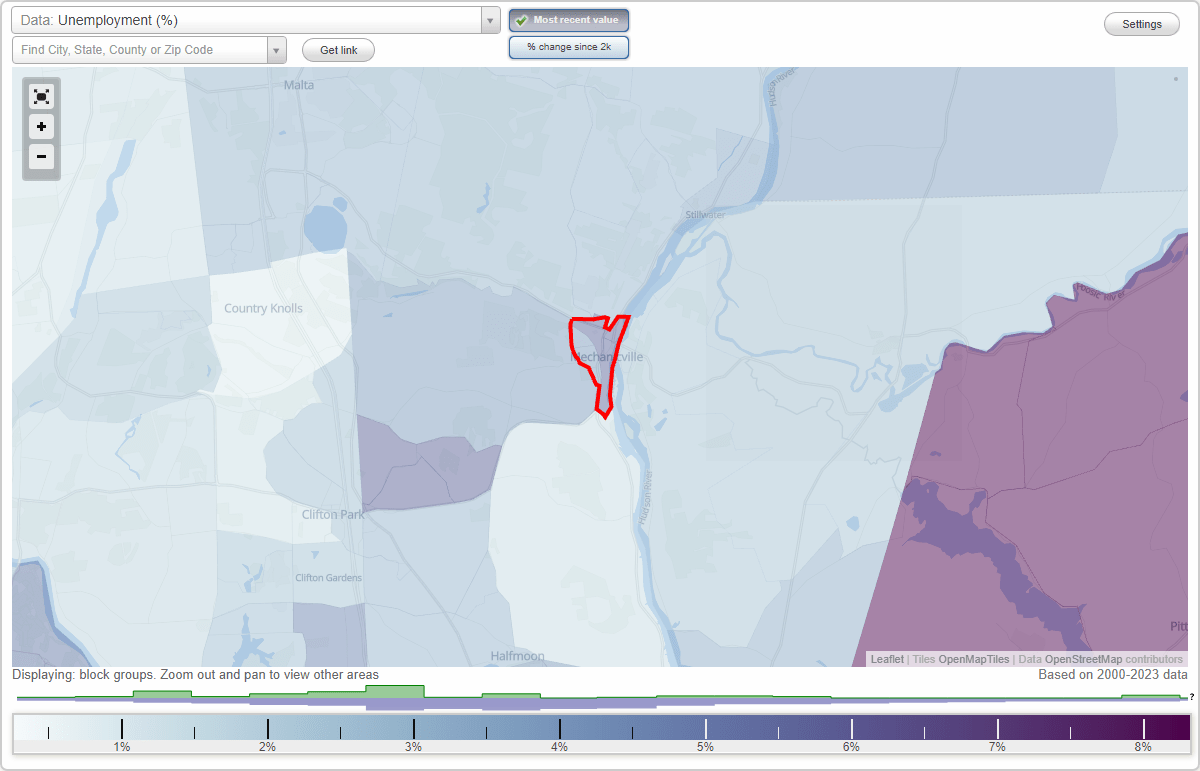This screenshot has width=1200, height=771.
Task: Toggle the 'Most recent value' display
Action: (569, 19)
